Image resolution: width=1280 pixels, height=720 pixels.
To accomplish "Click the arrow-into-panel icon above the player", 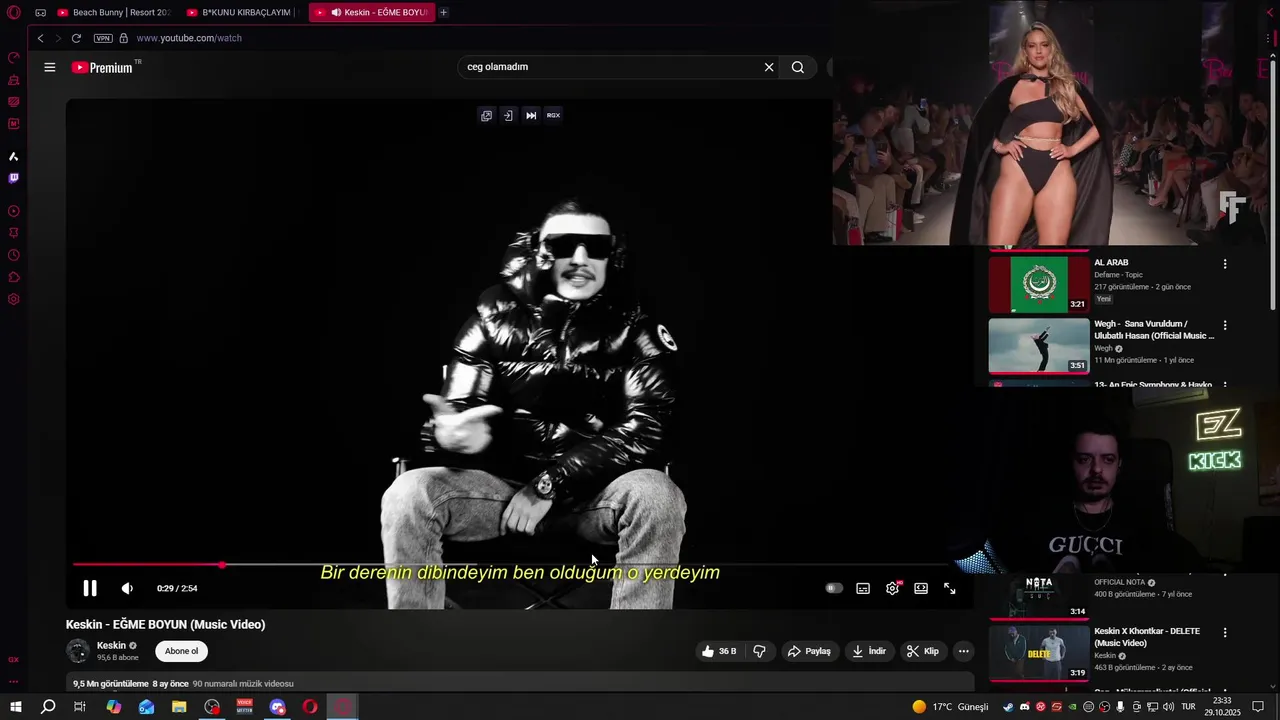I will click(508, 115).
